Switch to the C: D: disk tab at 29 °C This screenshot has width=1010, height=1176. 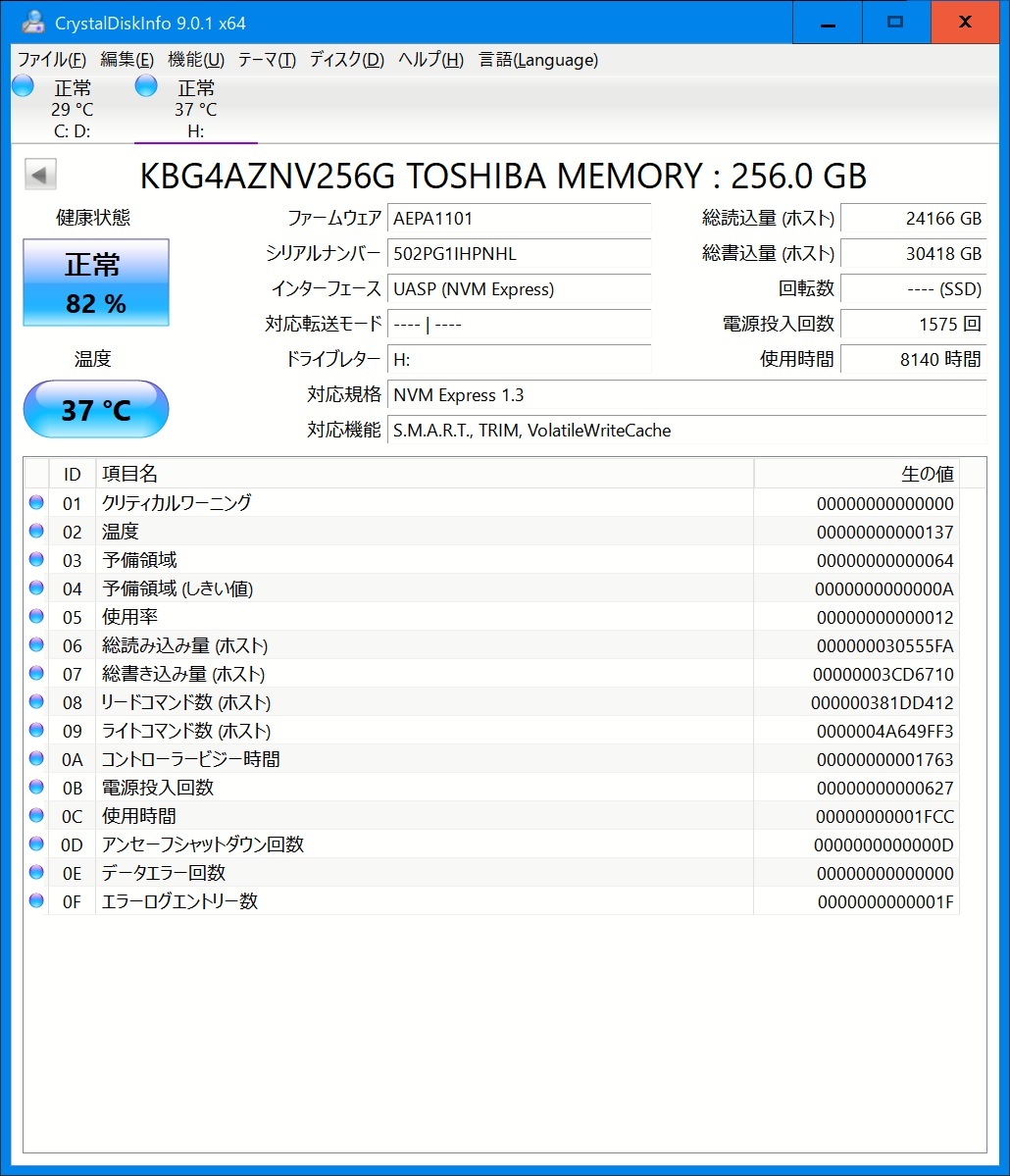click(x=73, y=110)
